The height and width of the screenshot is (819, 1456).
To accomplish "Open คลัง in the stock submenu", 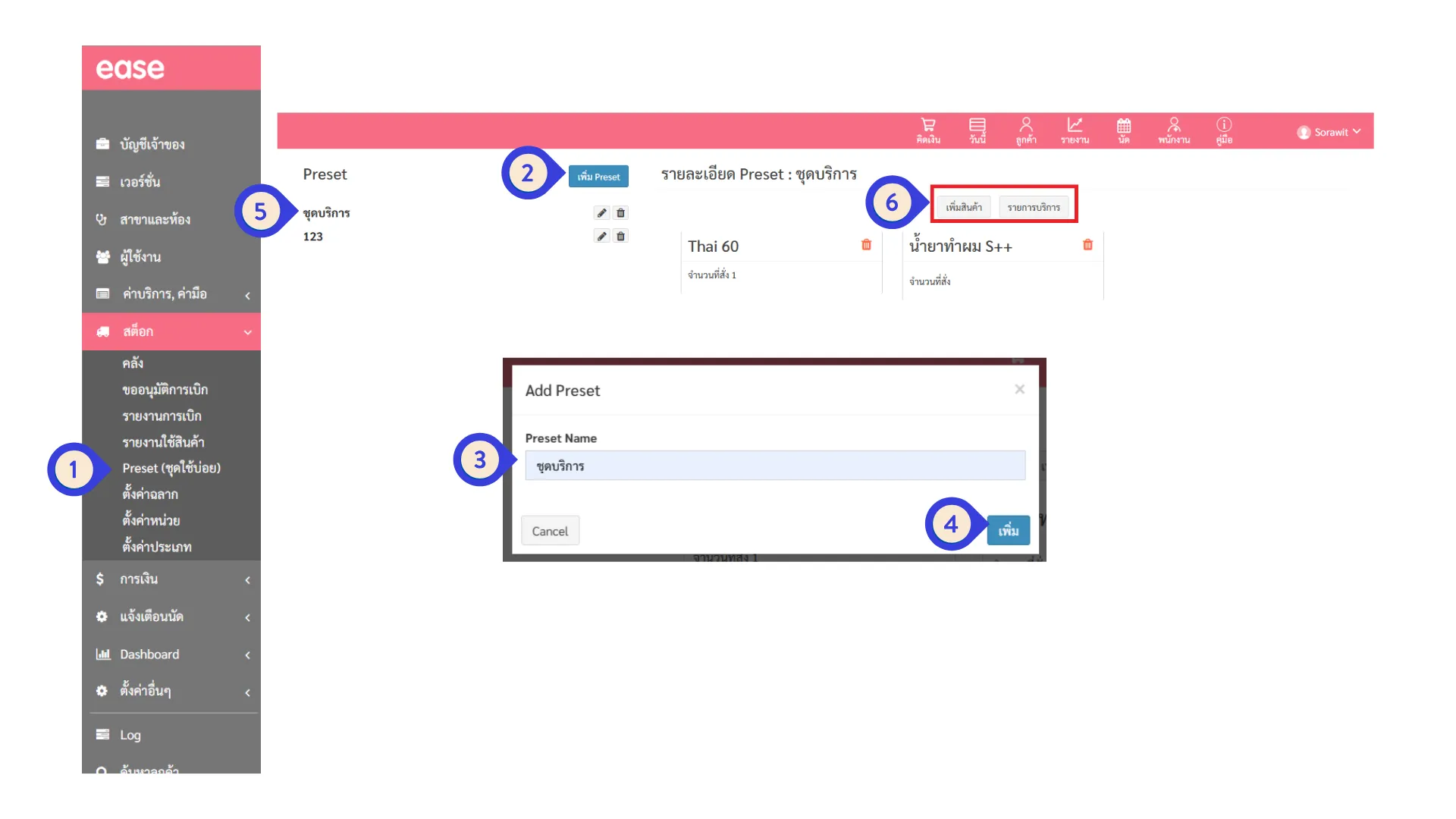I will point(133,363).
